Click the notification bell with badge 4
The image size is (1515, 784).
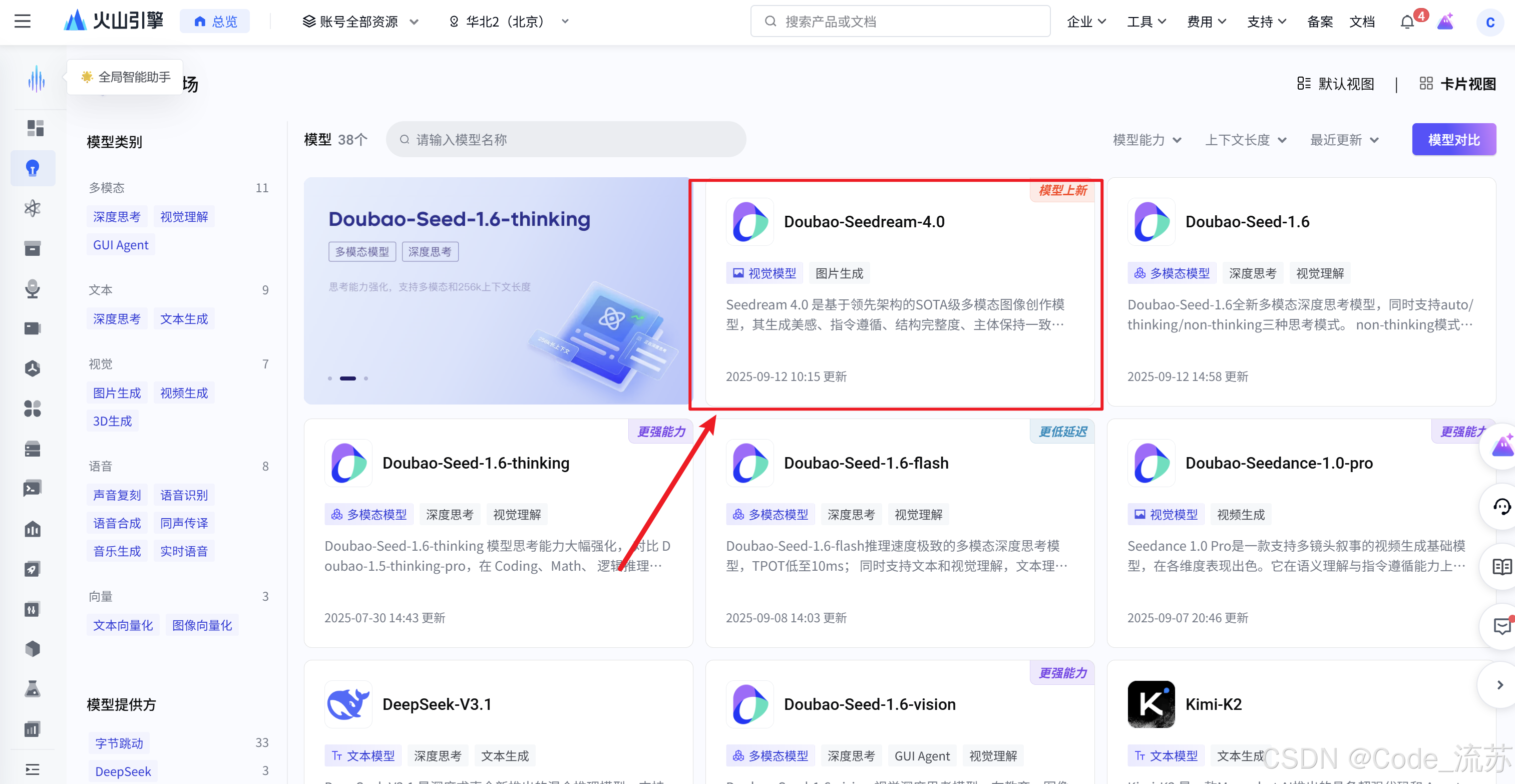pos(1408,21)
